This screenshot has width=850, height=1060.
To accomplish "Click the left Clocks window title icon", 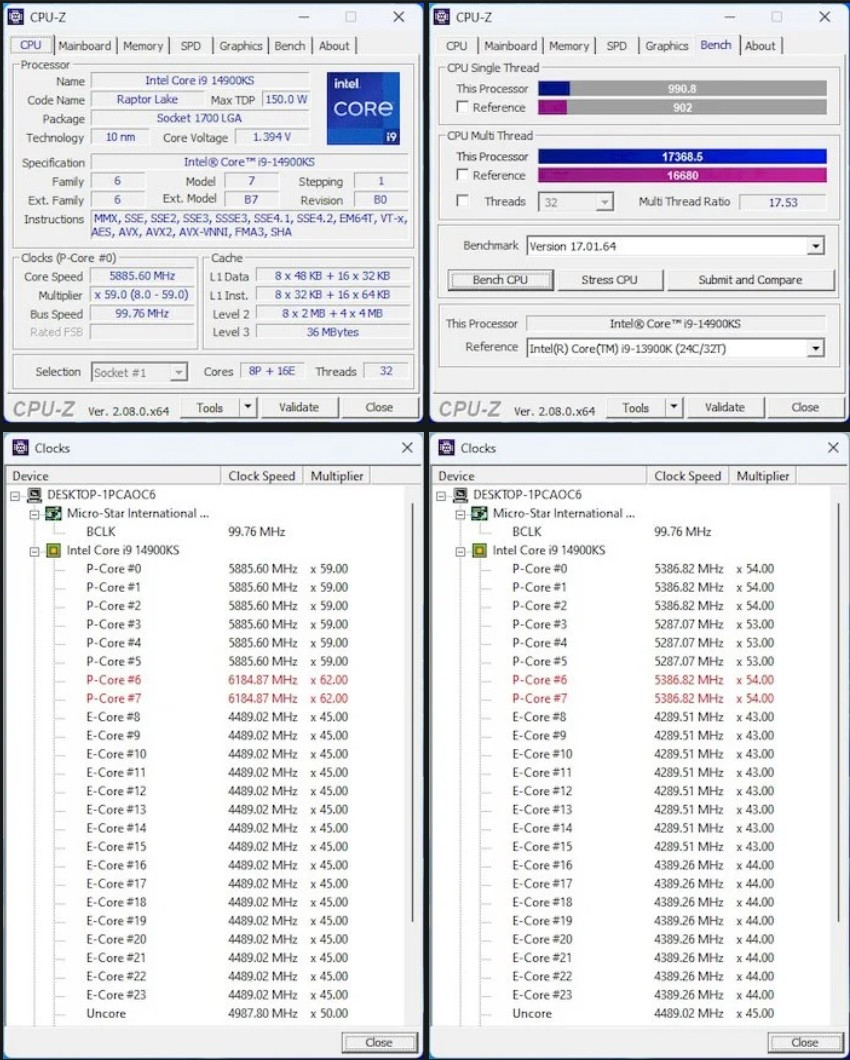I will (x=21, y=448).
